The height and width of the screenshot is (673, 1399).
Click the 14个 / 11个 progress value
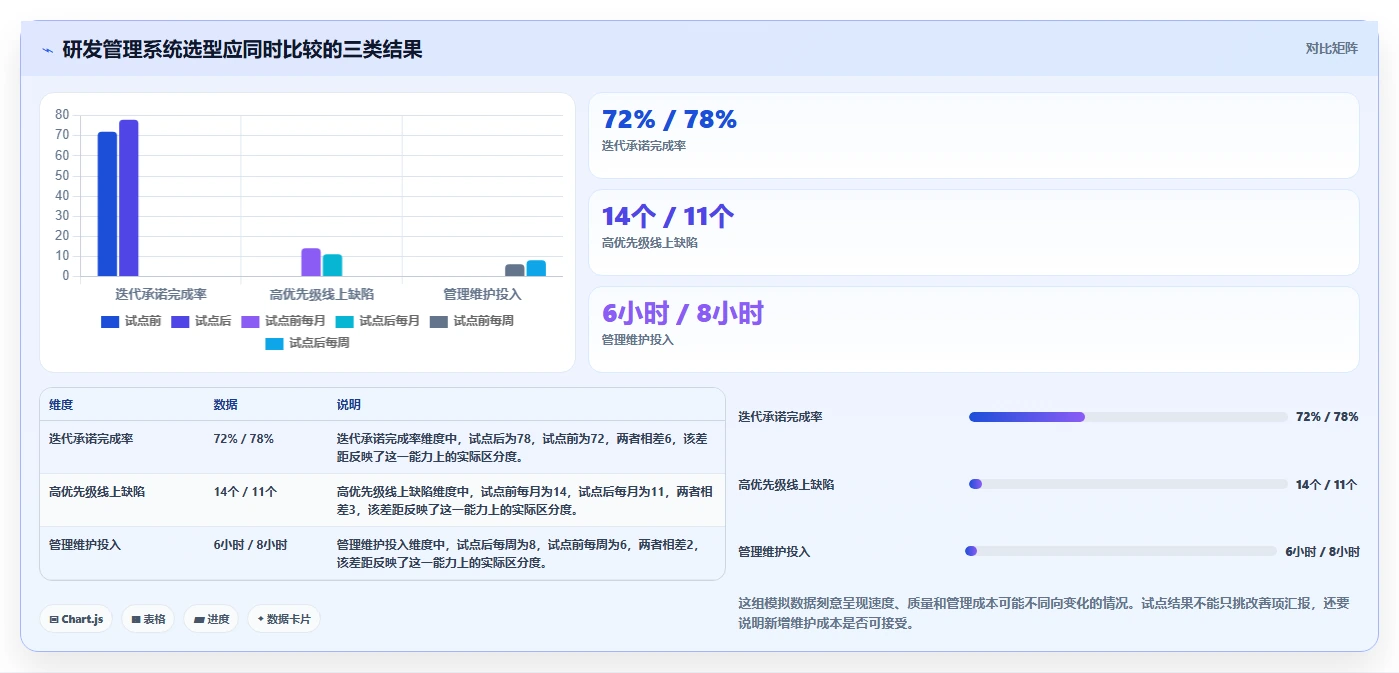tap(1327, 484)
